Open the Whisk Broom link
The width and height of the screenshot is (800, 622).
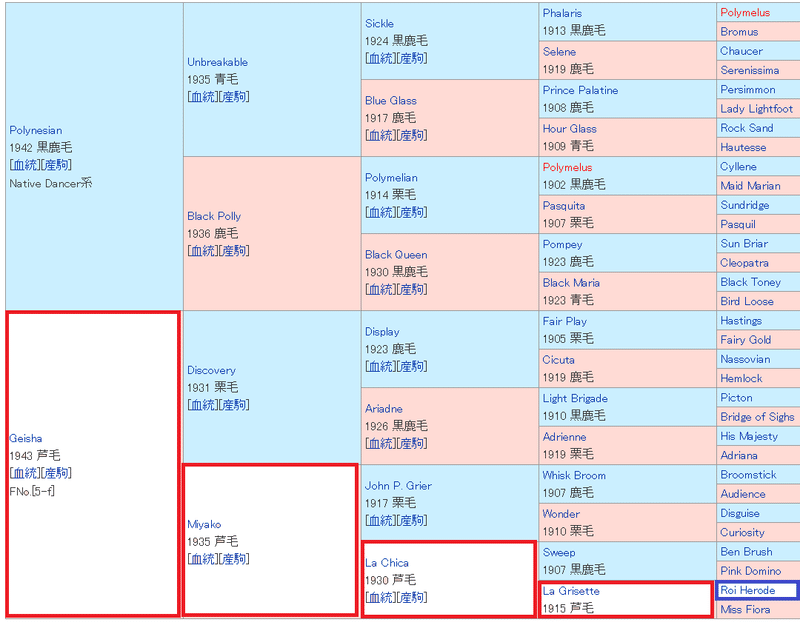574,476
